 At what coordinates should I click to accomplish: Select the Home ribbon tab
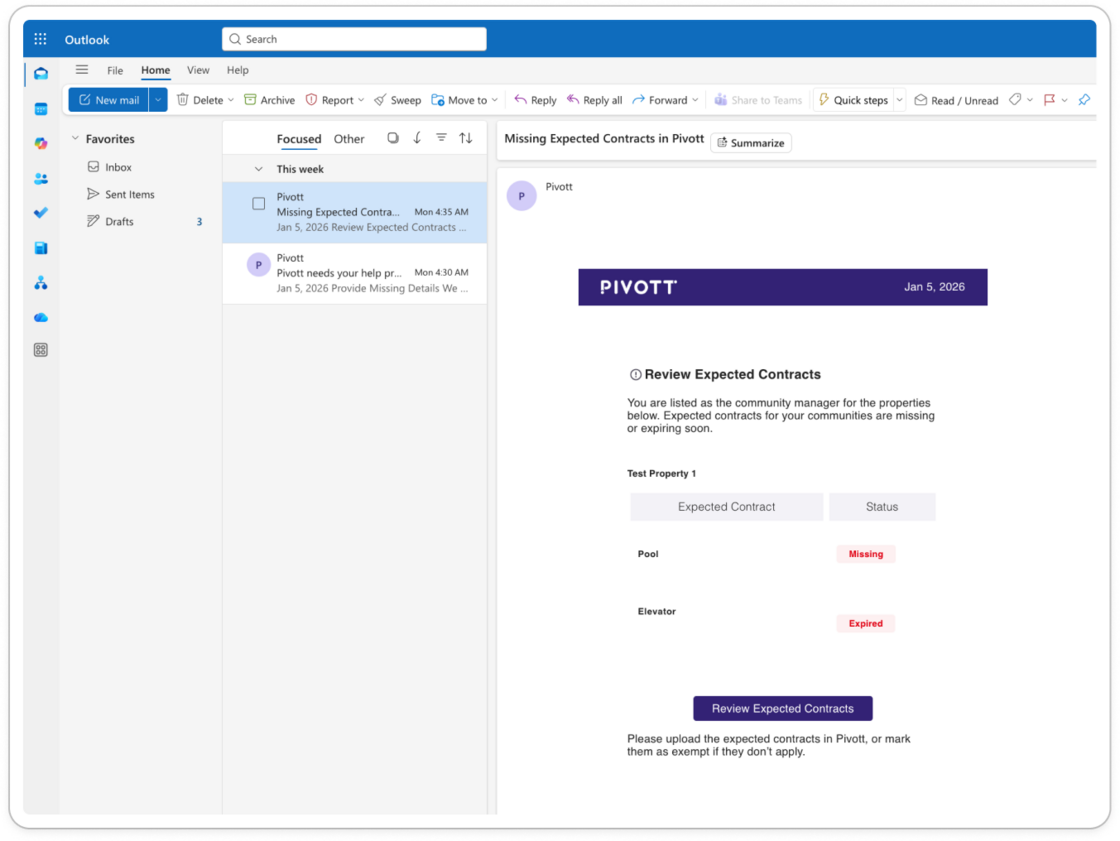[155, 70]
